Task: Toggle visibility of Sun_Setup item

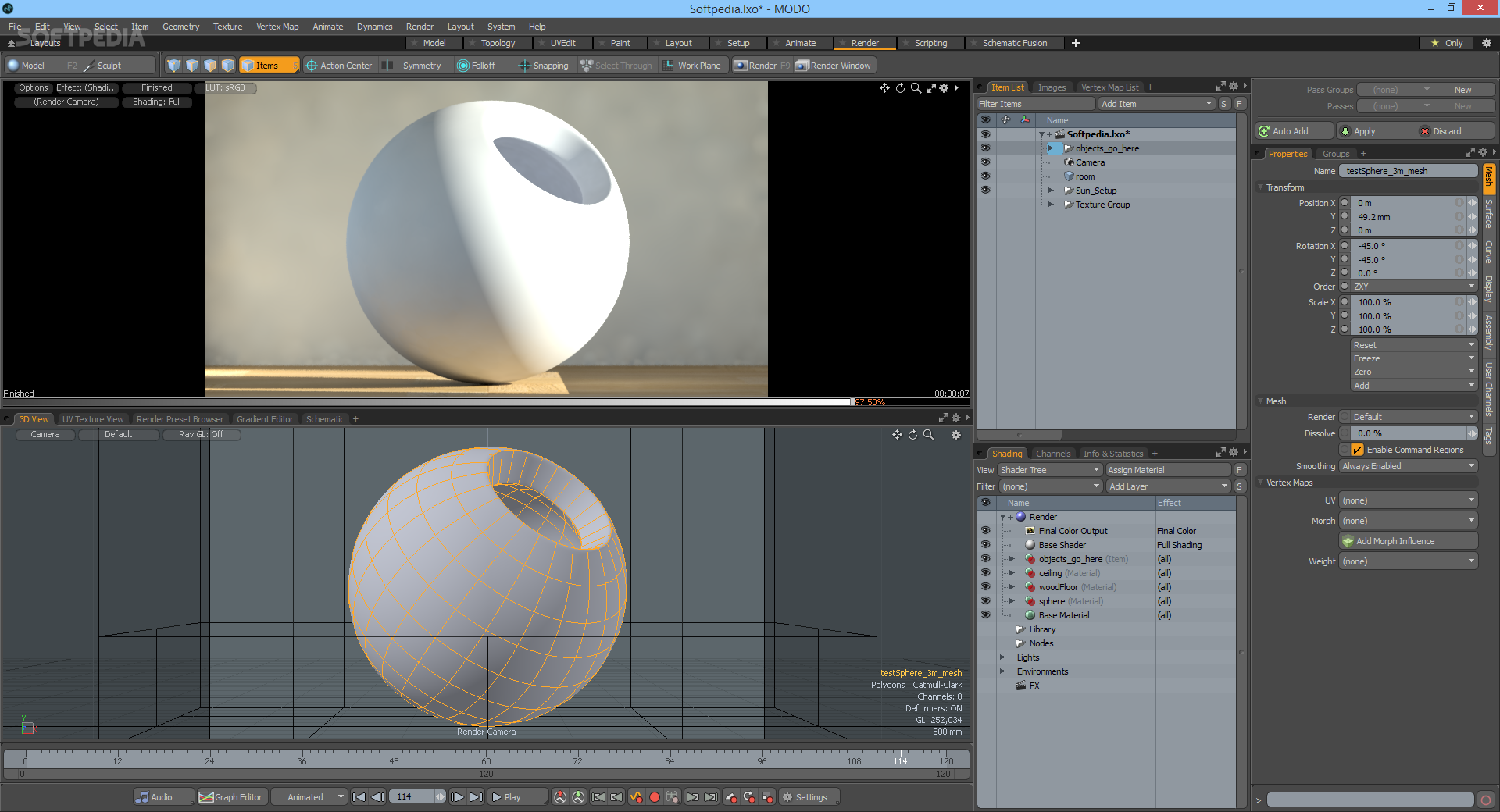Action: point(985,191)
